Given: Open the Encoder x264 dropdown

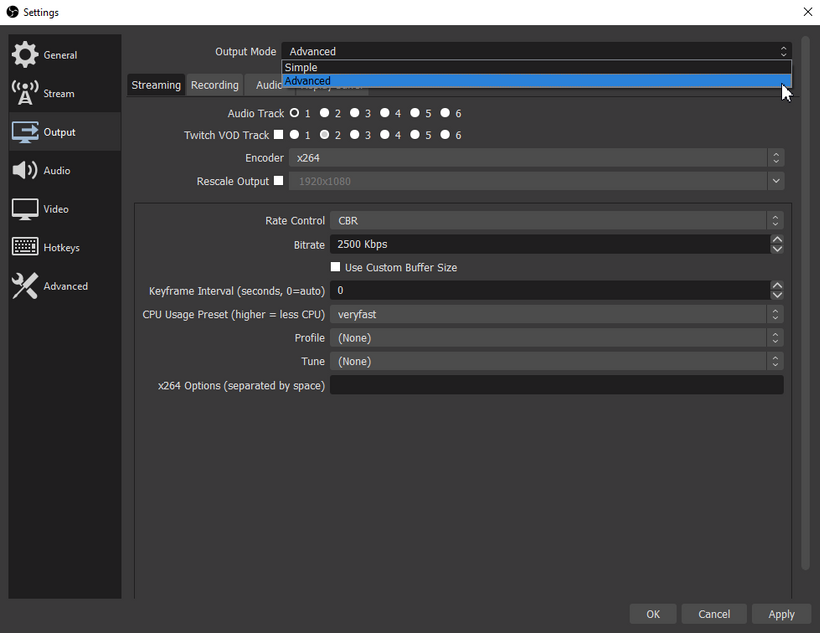Looking at the screenshot, I should point(537,157).
